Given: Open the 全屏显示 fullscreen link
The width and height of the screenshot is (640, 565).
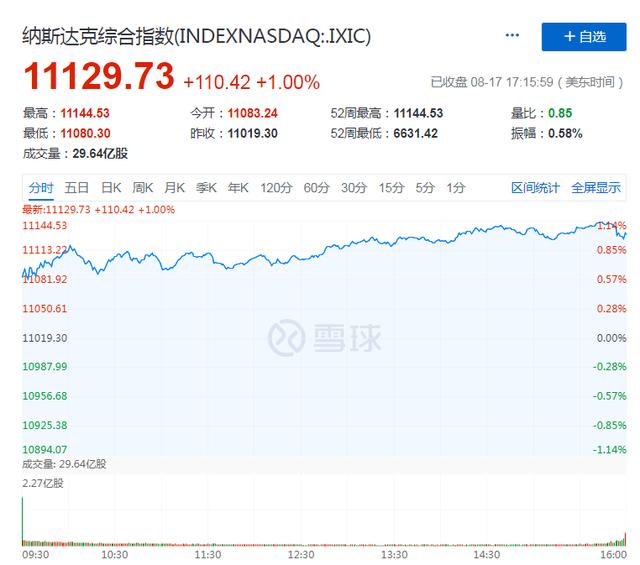Looking at the screenshot, I should tap(596, 188).
